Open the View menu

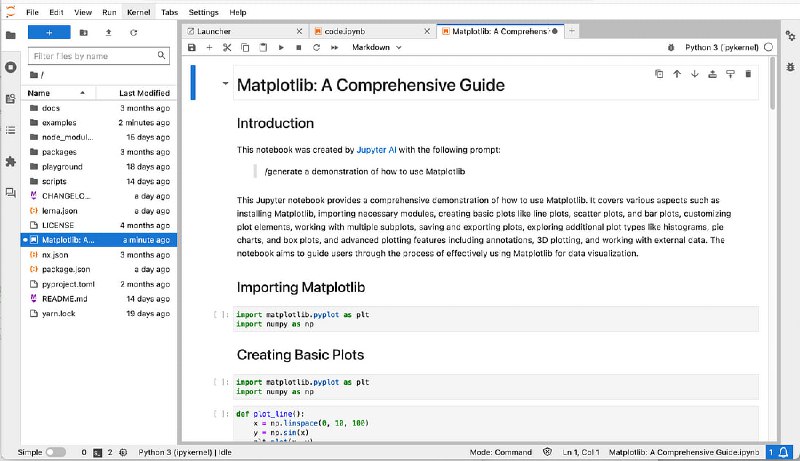click(83, 12)
